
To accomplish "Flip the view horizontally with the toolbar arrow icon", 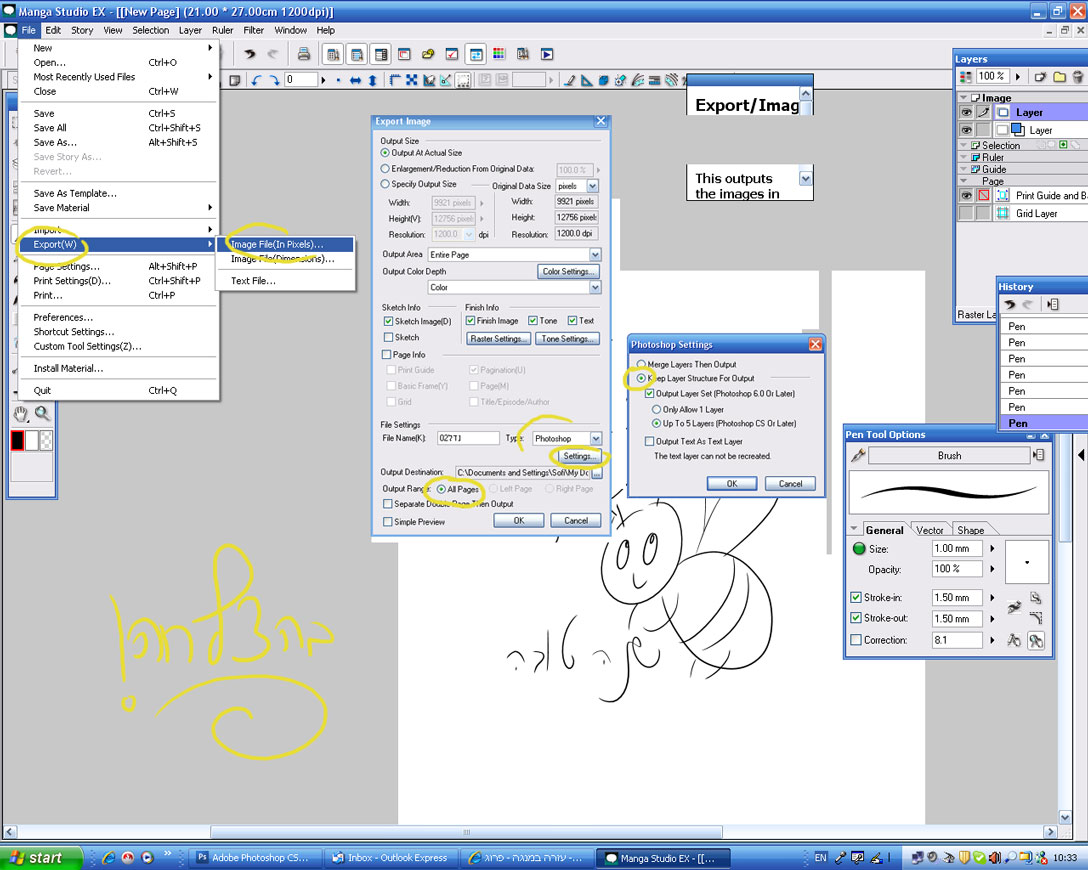I will 356,80.
